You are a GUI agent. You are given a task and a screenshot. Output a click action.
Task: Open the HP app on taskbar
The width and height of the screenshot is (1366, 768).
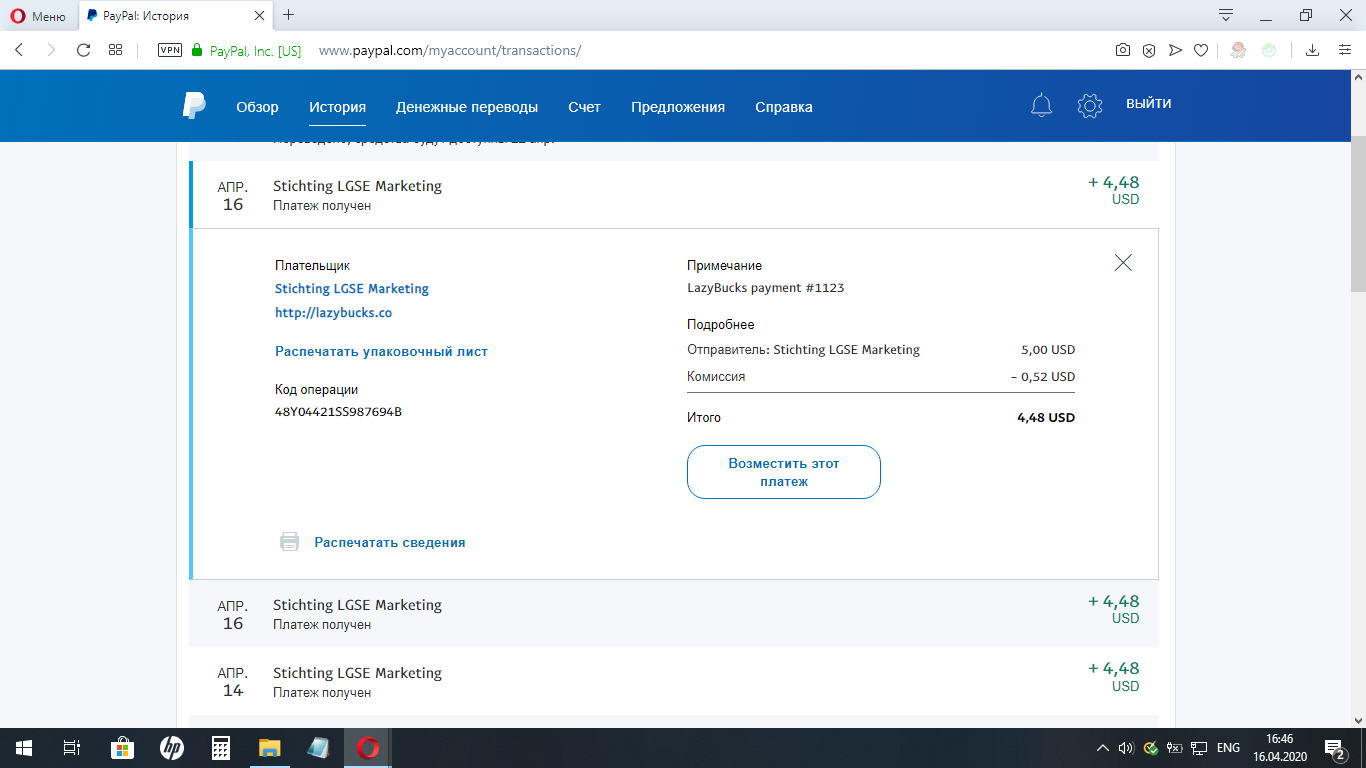click(172, 748)
